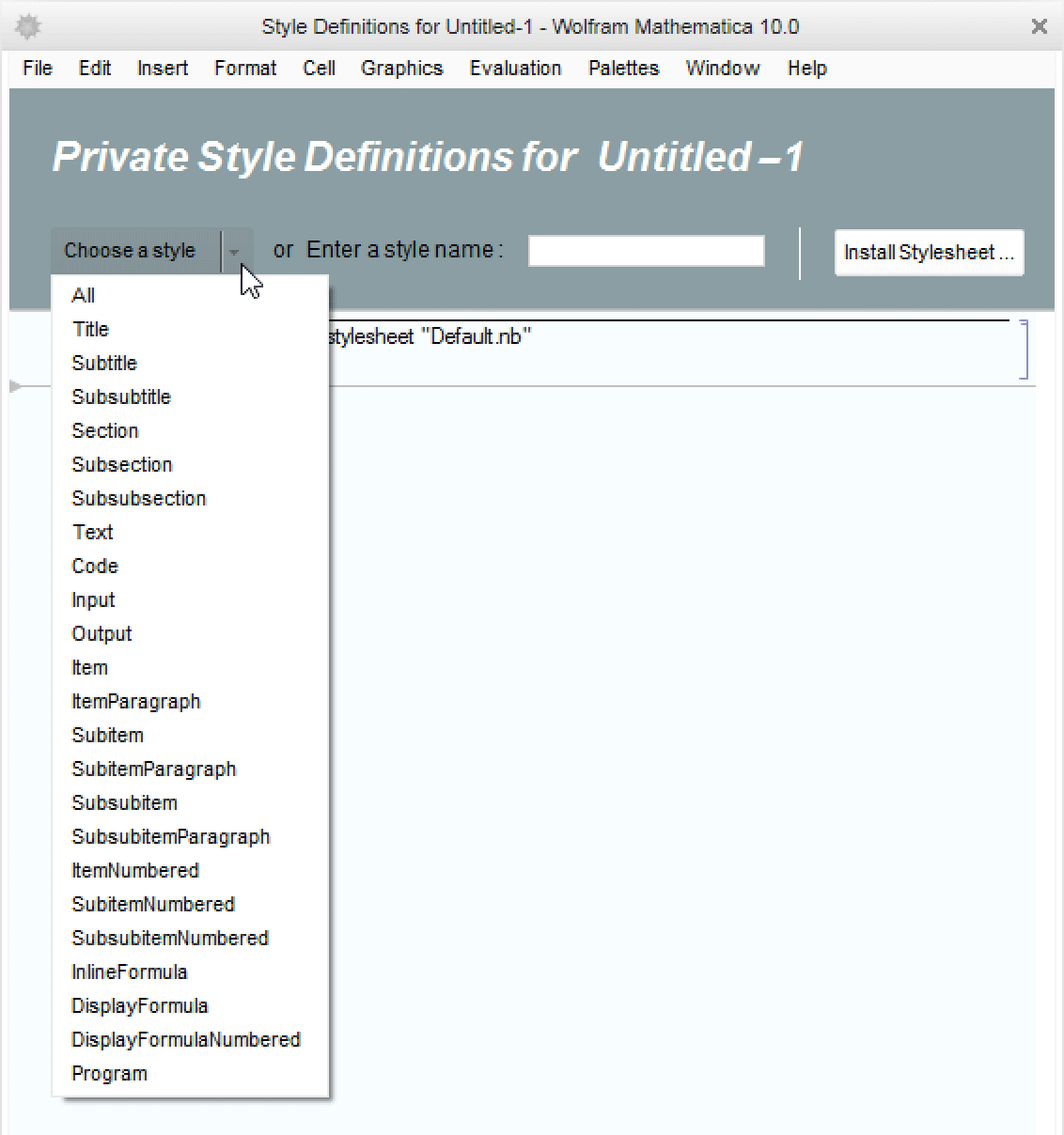Select the "Section" style
The height and width of the screenshot is (1135, 1064).
coord(105,430)
